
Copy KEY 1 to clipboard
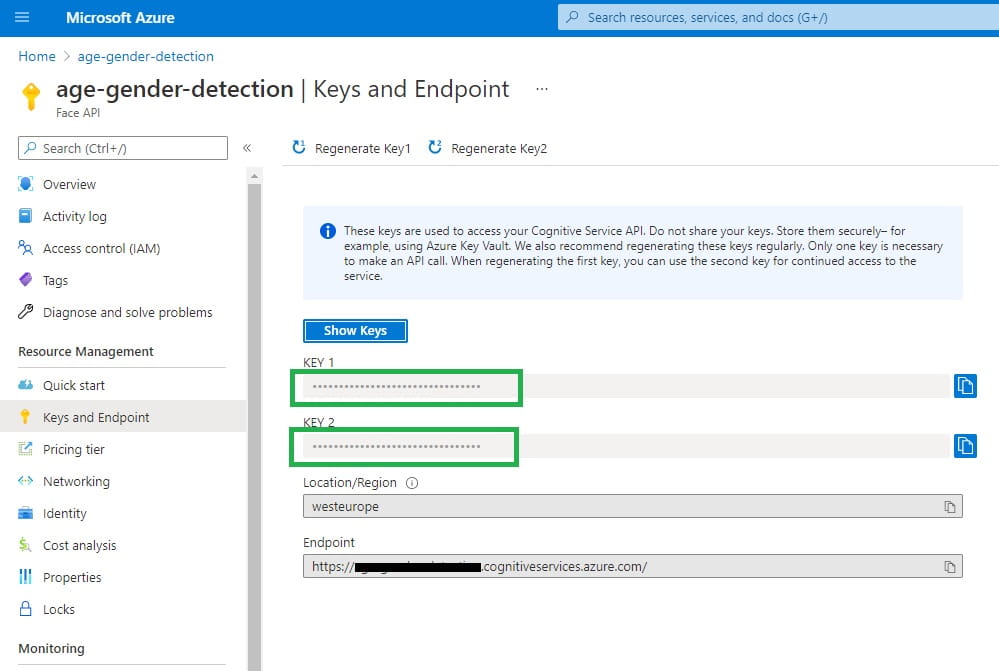(x=965, y=386)
